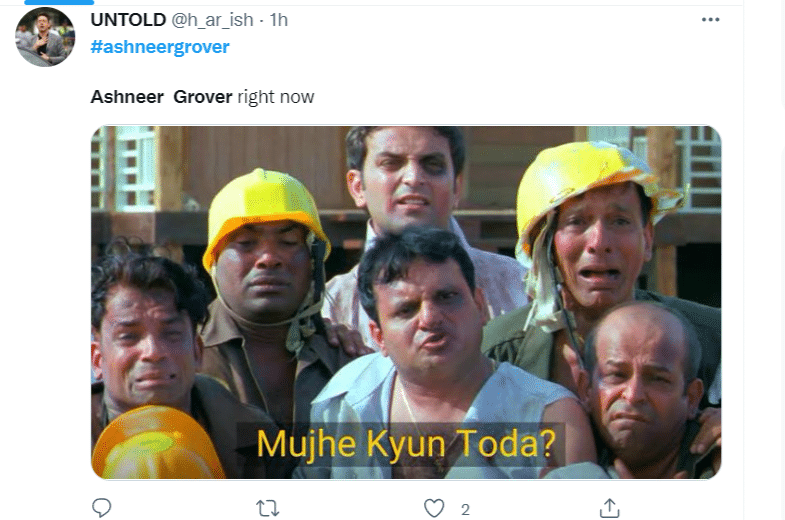Retweet this post using the arrows icon
This screenshot has height=520, width=785.
pos(267,508)
